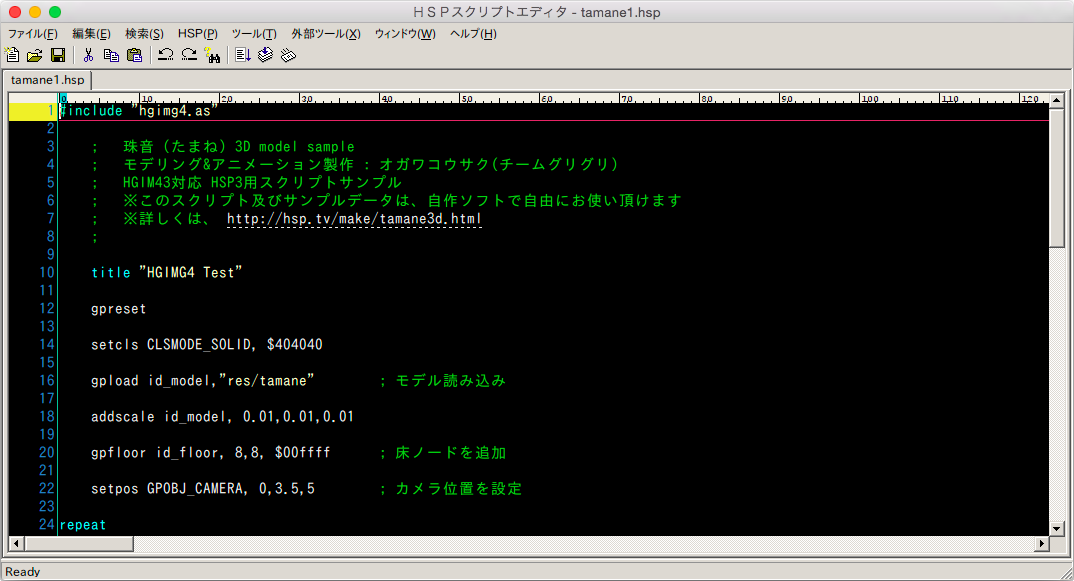The height and width of the screenshot is (581, 1074).
Task: Click the vertical scrollbar up arrow
Action: [1056, 100]
